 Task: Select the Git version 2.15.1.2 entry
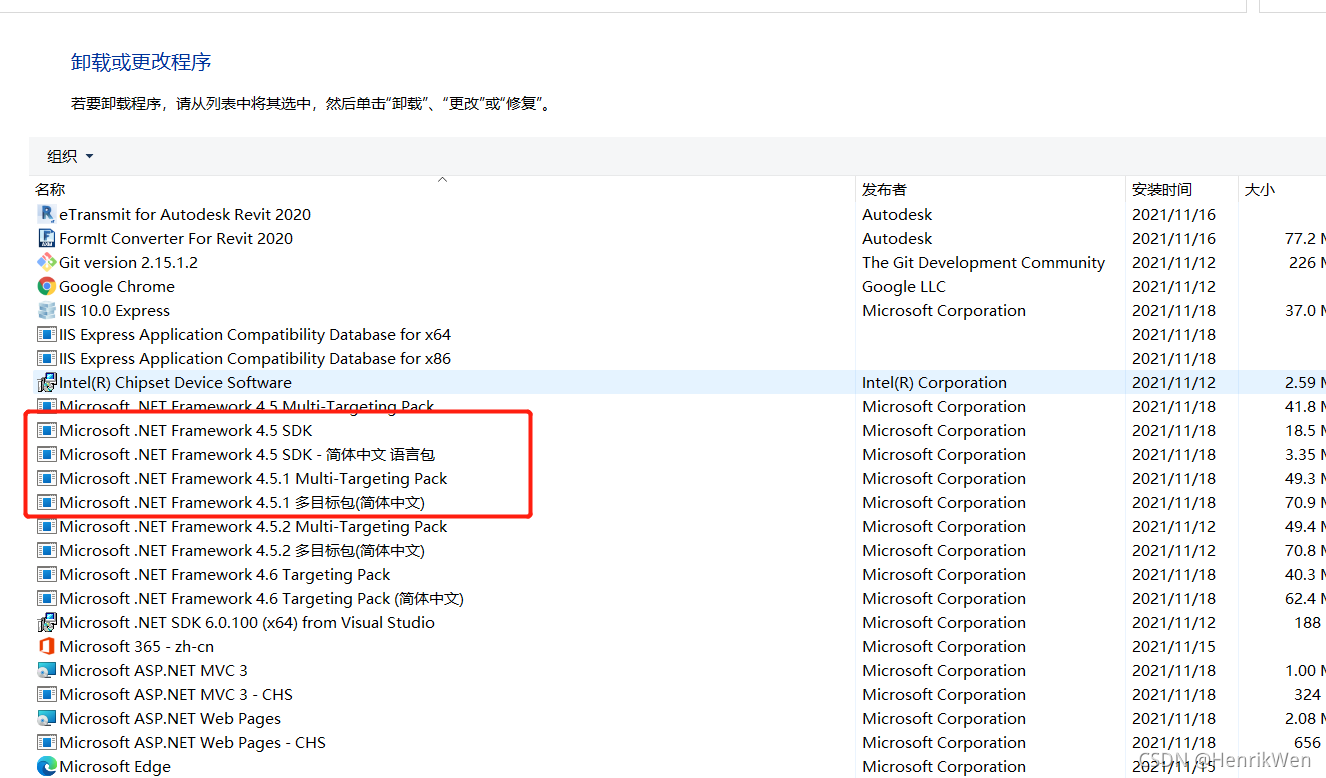tap(128, 262)
